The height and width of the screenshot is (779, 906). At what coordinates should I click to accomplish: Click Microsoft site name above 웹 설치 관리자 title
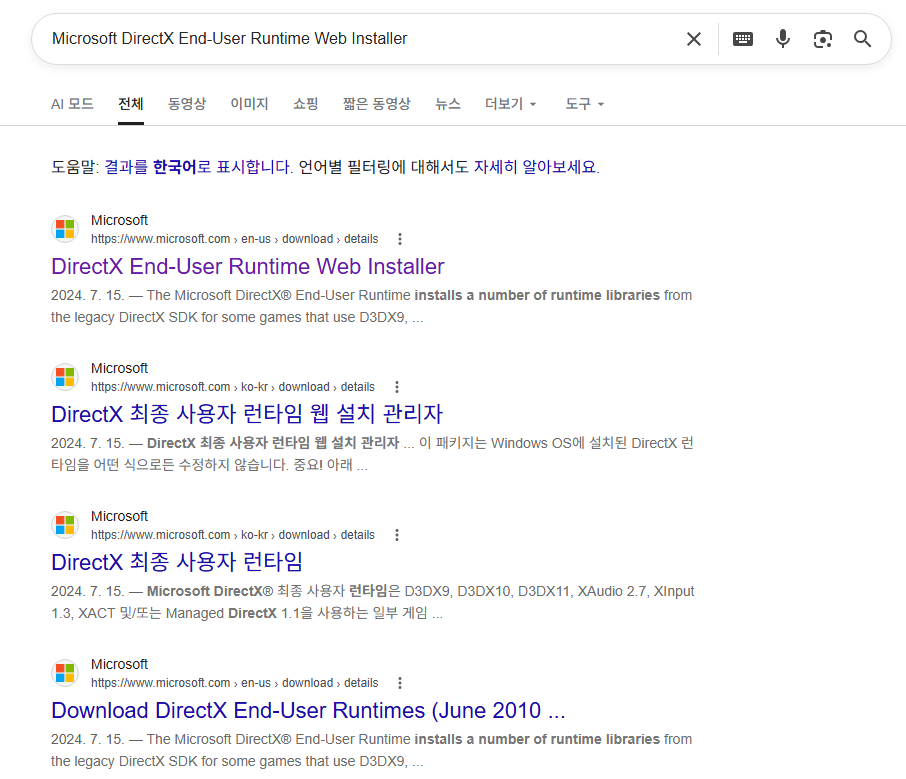pos(120,368)
